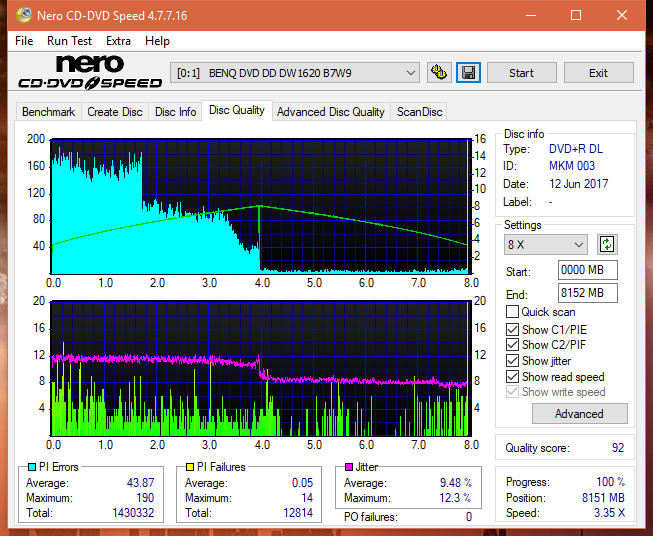Click Jitter maximum 12.3 % value
This screenshot has width=653, height=536.
tap(456, 498)
